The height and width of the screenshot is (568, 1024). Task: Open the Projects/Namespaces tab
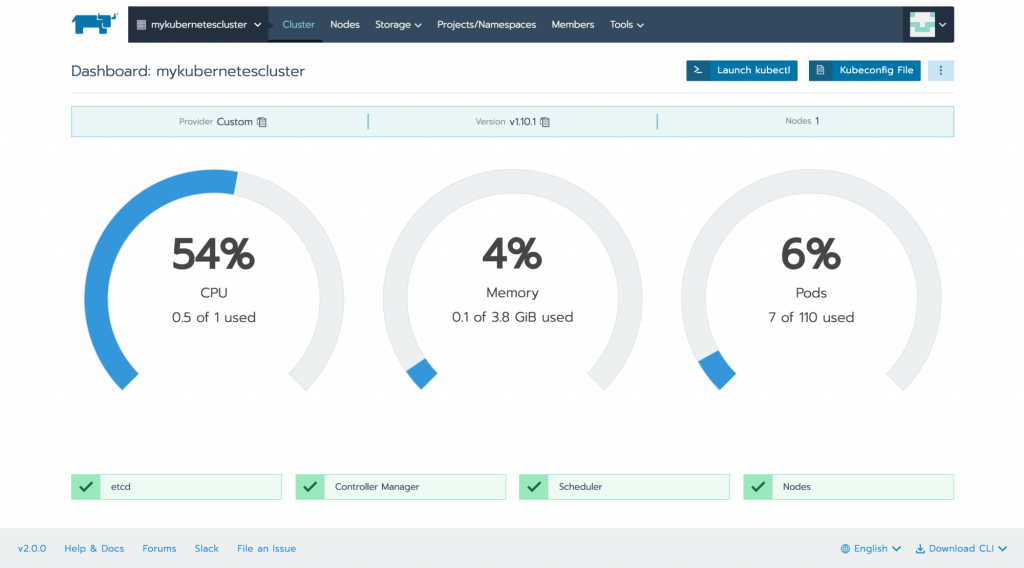pyautogui.click(x=486, y=24)
